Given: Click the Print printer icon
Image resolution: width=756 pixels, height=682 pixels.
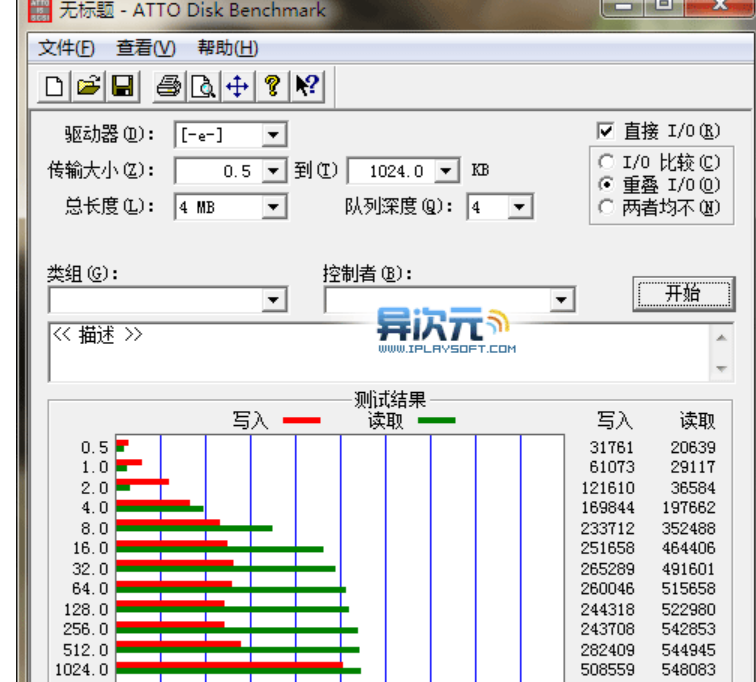Looking at the screenshot, I should coord(169,87).
